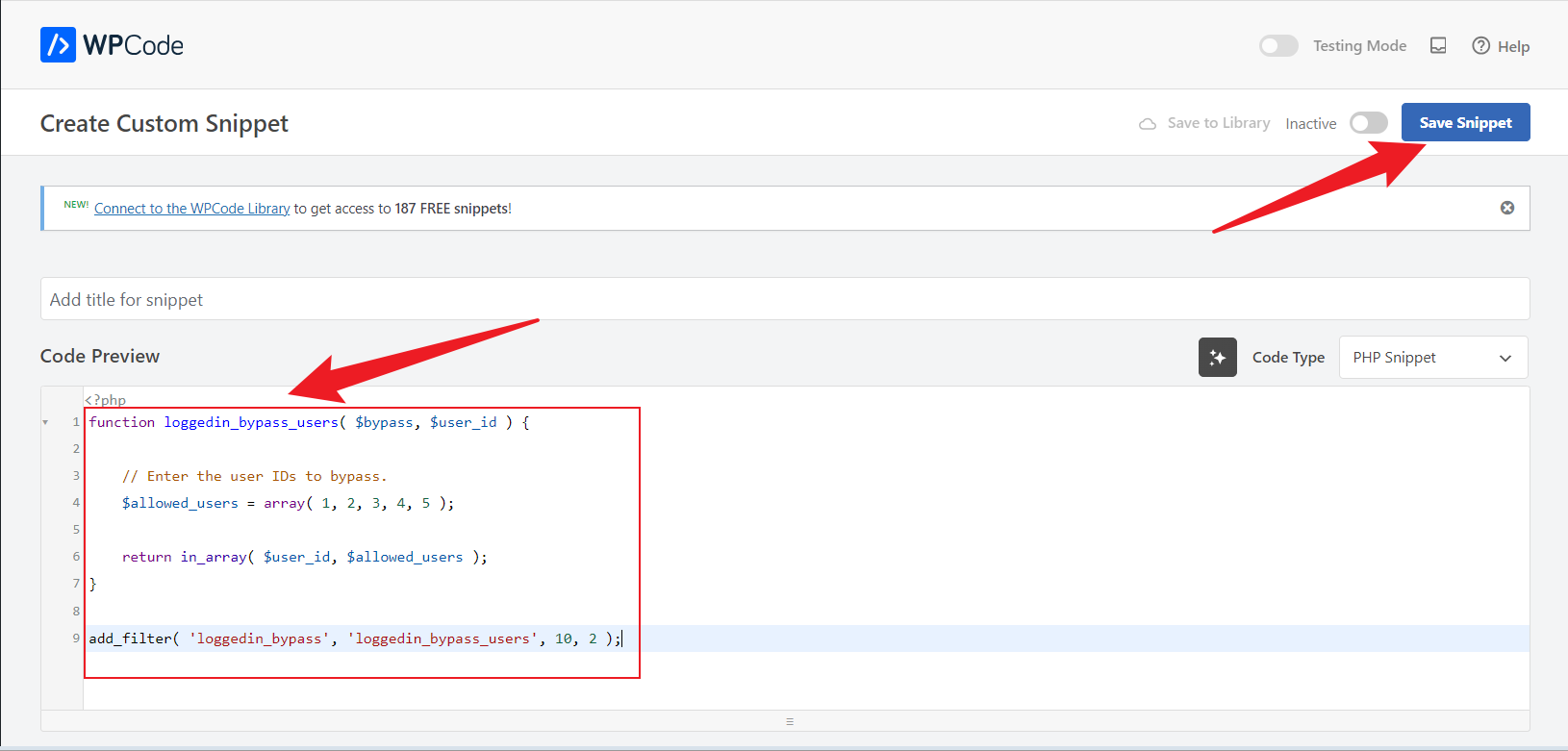Click the Save to Library cloud icon
The image size is (1568, 751).
(x=1148, y=124)
